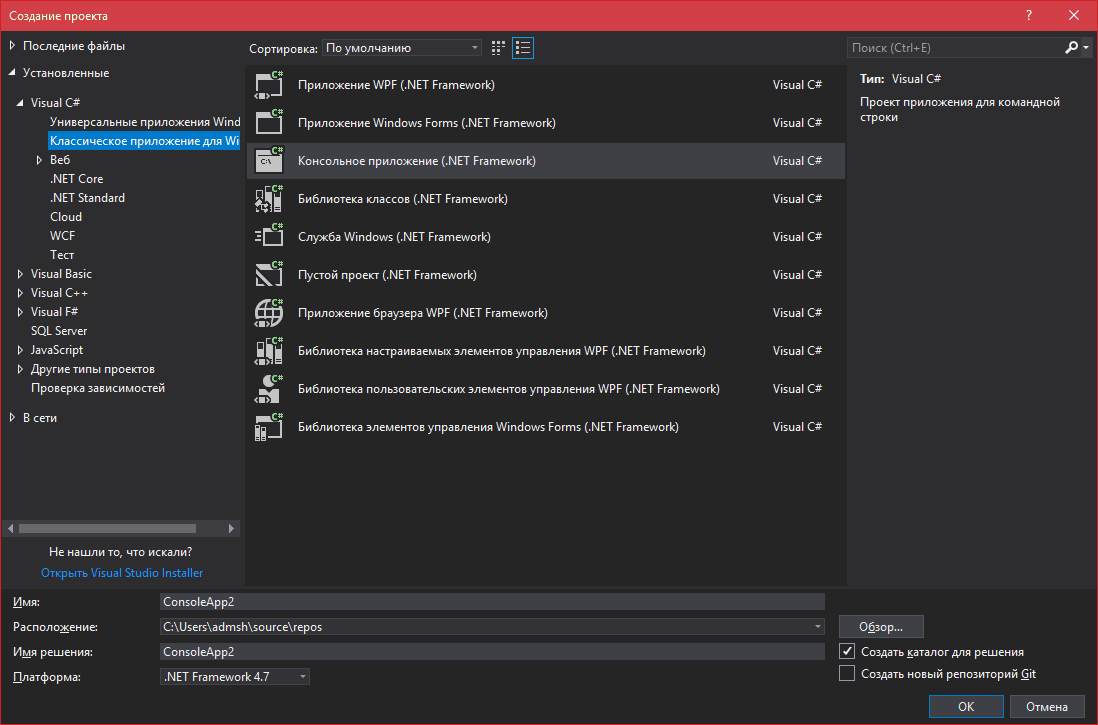The image size is (1098, 725).
Task: Click the empty project template icon
Action: click(x=269, y=275)
